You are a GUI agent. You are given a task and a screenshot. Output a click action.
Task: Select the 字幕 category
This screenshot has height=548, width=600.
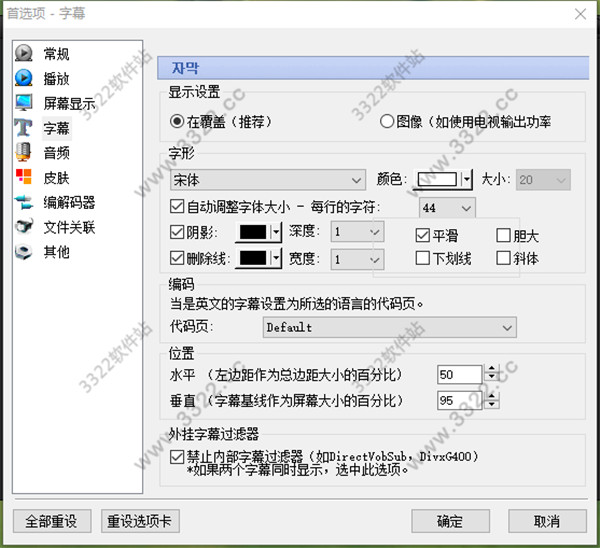56,128
